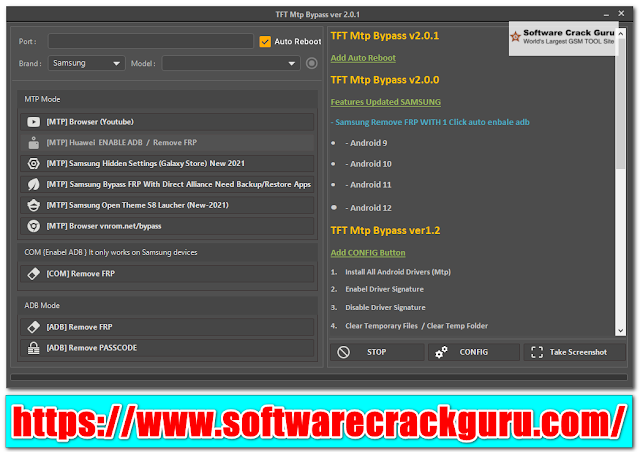This screenshot has height=452, width=640.
Task: Open Features Updated SAMSUNG link
Action: point(386,102)
